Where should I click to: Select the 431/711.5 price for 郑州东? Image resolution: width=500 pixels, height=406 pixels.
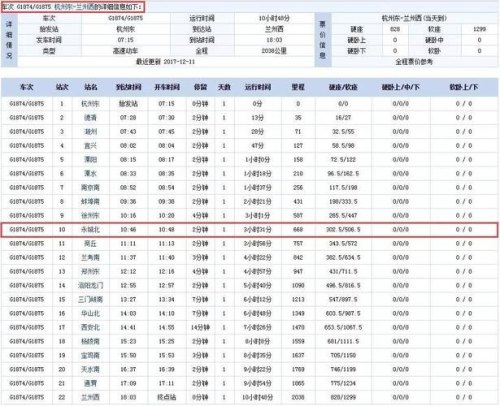[343, 272]
